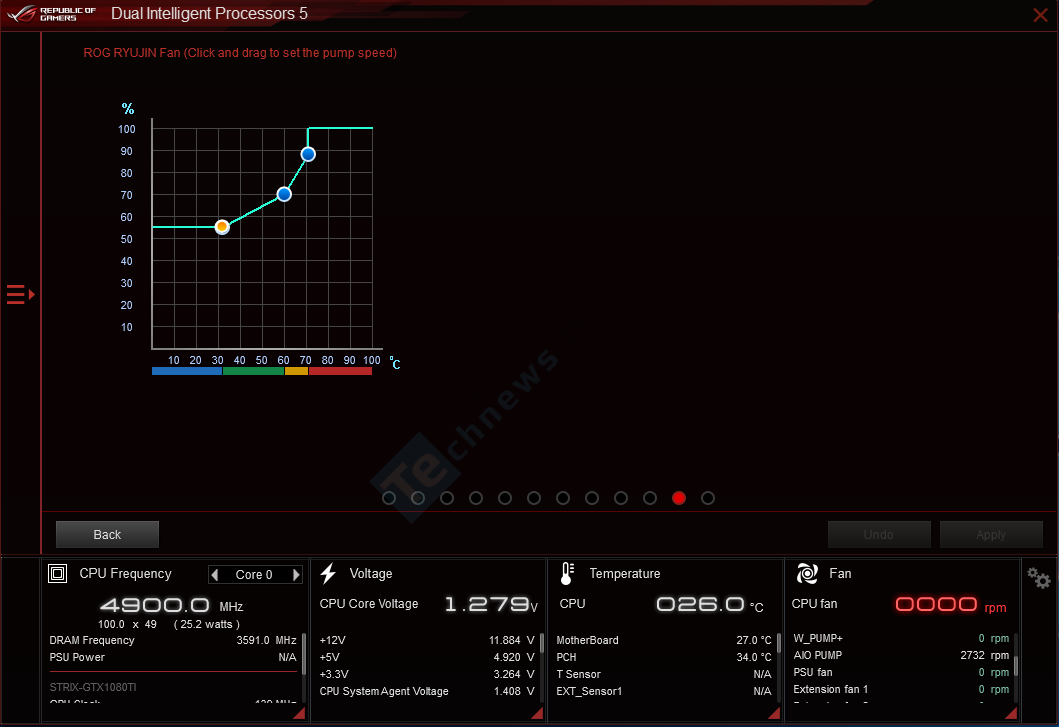Select the blue curve point near 90%
Image resolution: width=1059 pixels, height=727 pixels.
click(308, 155)
